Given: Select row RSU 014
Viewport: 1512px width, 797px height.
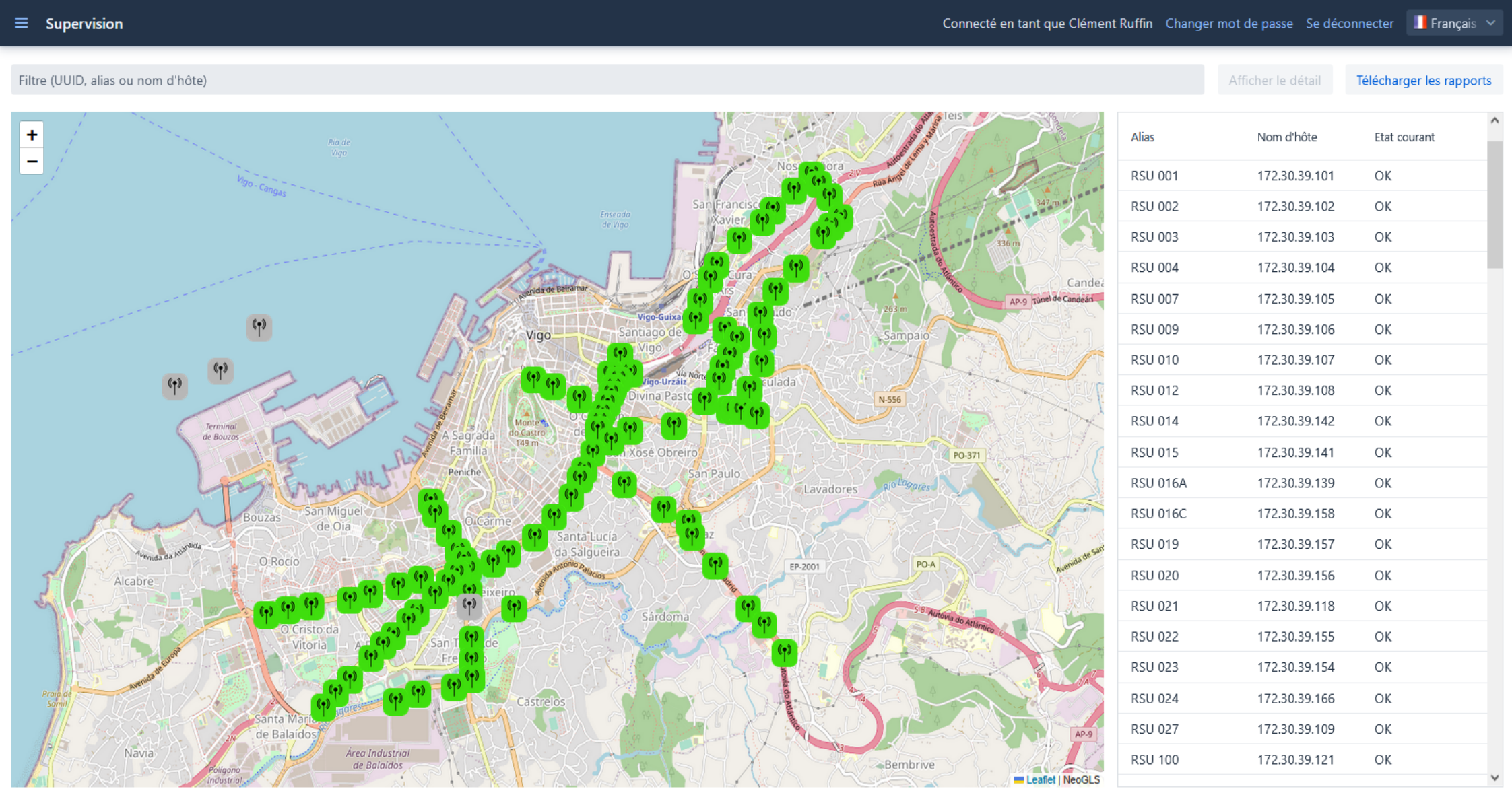Looking at the screenshot, I should click(1302, 421).
